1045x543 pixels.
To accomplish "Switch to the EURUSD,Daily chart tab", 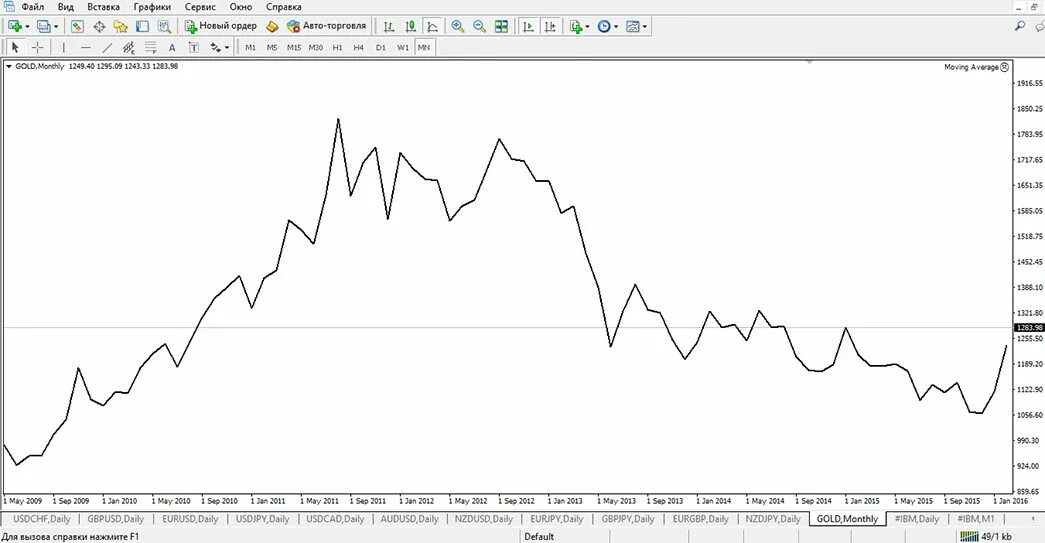I will point(190,518).
